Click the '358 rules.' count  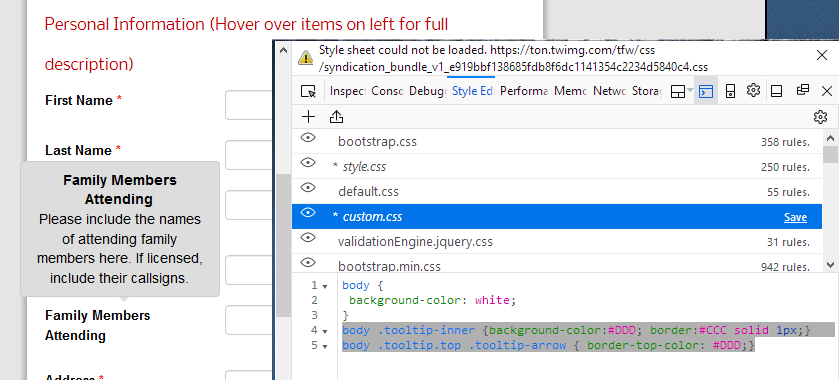coord(785,142)
